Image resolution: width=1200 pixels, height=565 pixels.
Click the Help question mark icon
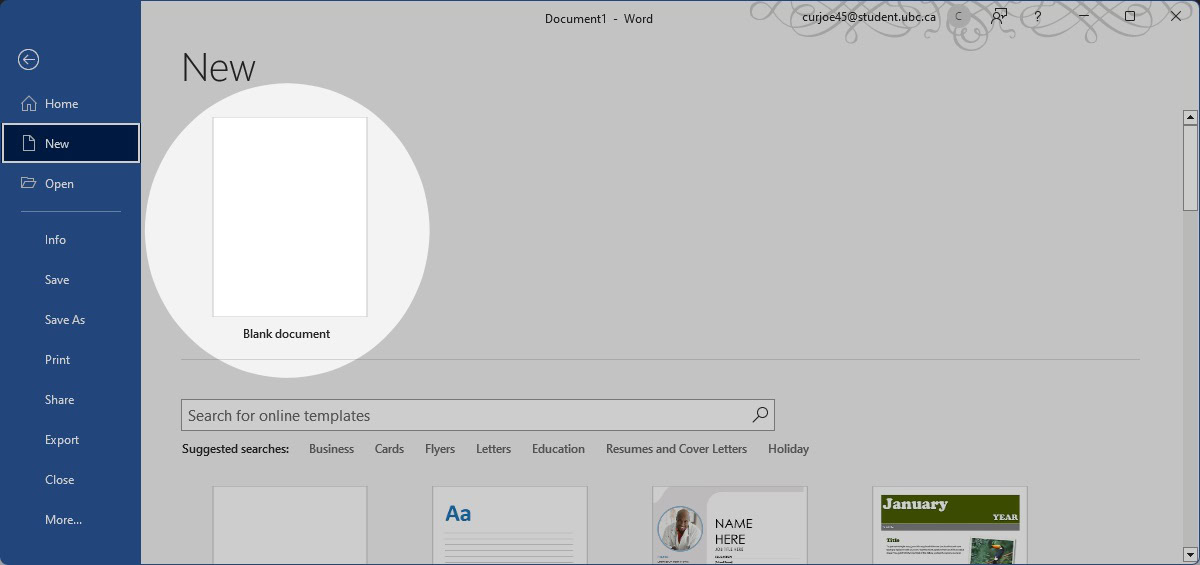point(1038,17)
